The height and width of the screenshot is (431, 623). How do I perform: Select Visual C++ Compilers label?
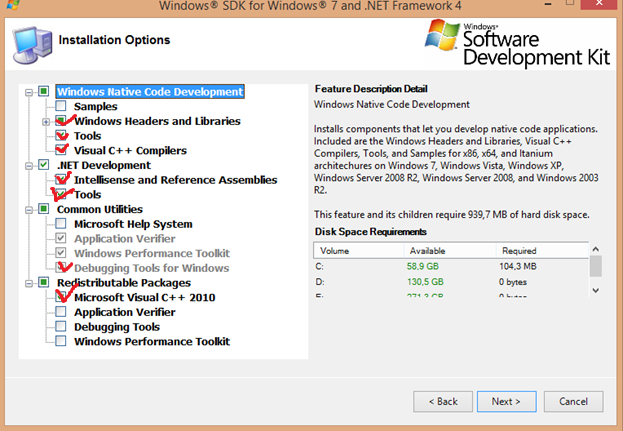click(x=130, y=151)
